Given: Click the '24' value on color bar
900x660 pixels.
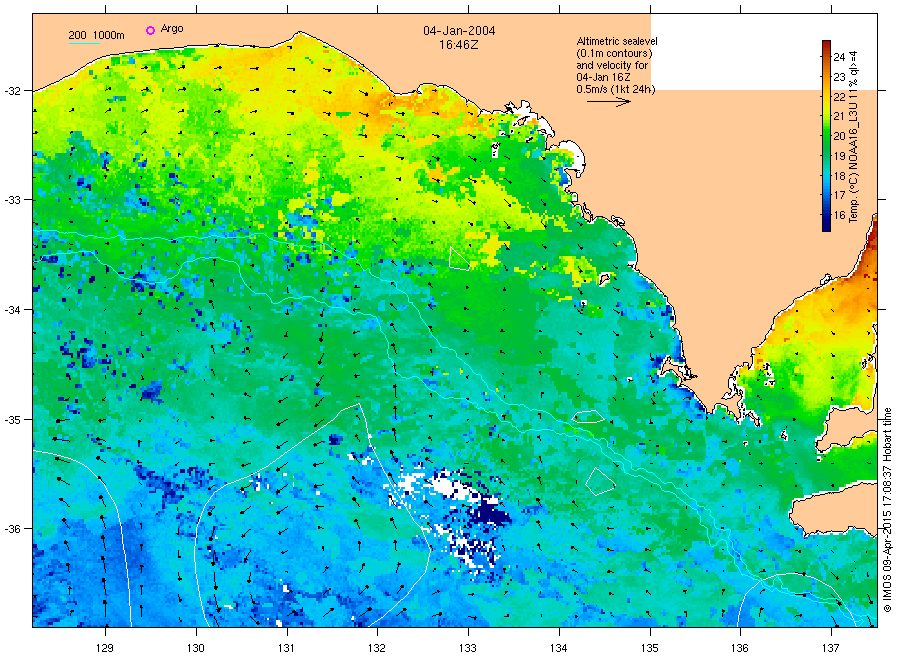Looking at the screenshot, I should pyautogui.click(x=839, y=57).
